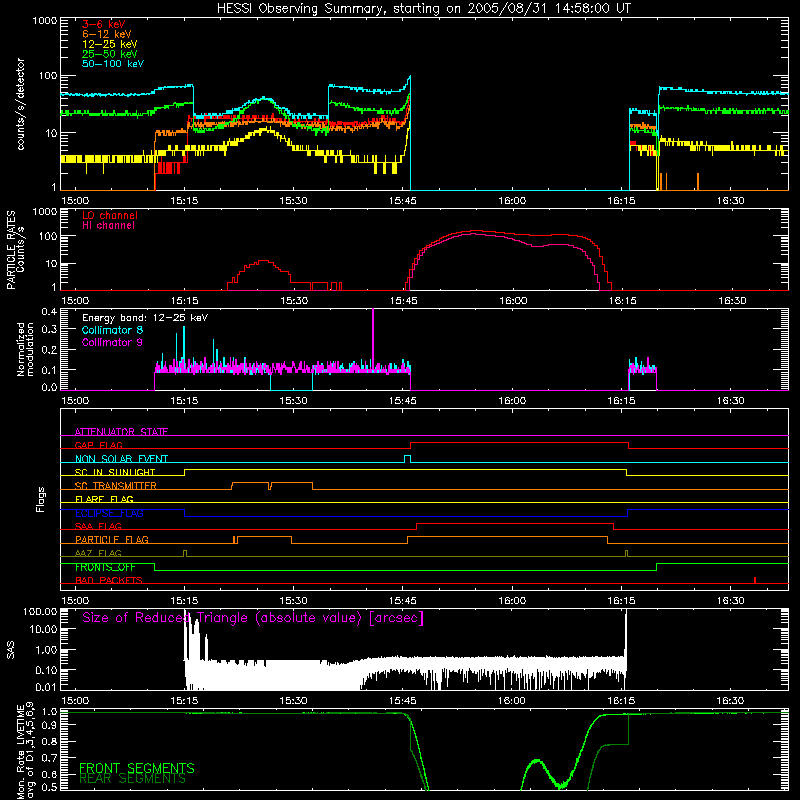
Task: Click the 15:00 tick label under the SAS plot
Action: [x=75, y=701]
